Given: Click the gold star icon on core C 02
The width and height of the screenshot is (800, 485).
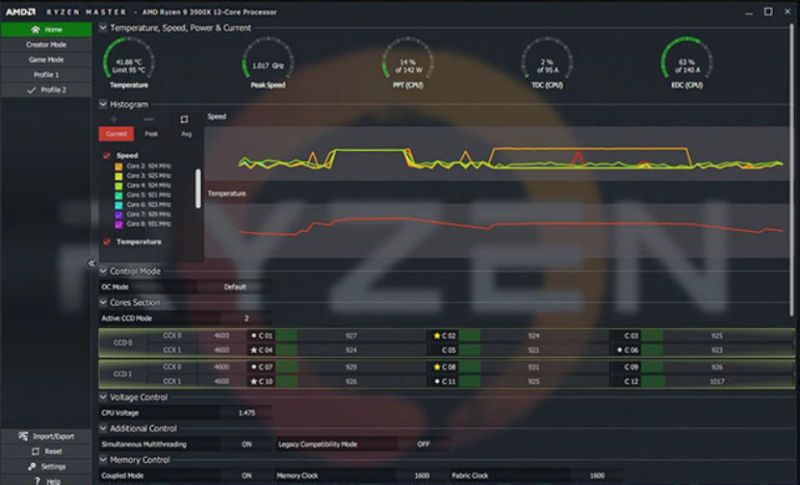Looking at the screenshot, I should pos(437,336).
